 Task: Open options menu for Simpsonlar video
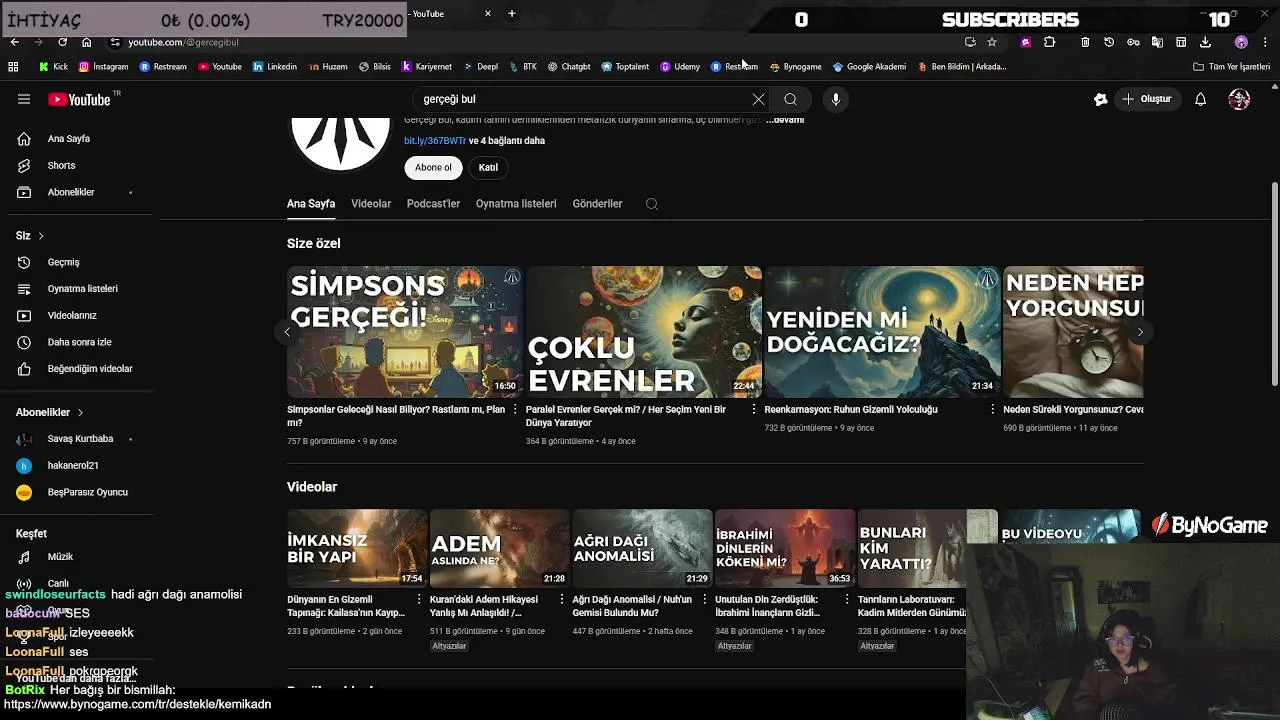point(515,410)
